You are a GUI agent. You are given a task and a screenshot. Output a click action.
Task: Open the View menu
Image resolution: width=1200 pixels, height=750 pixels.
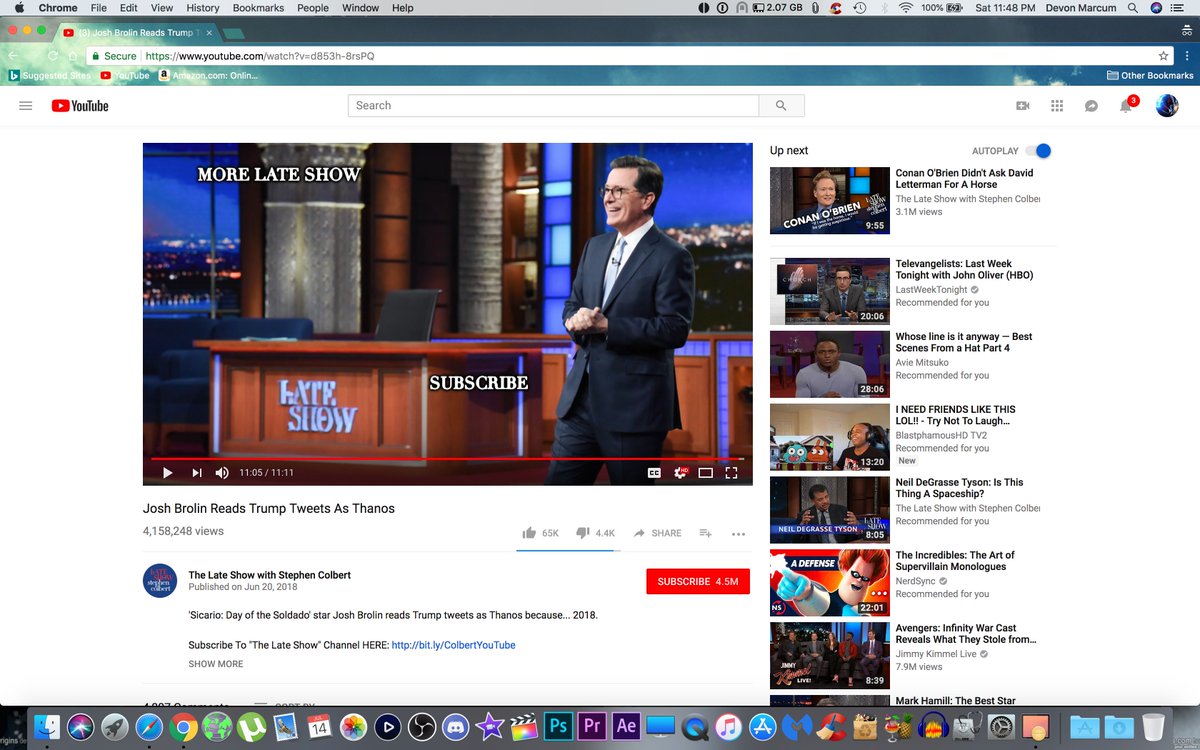coord(160,8)
